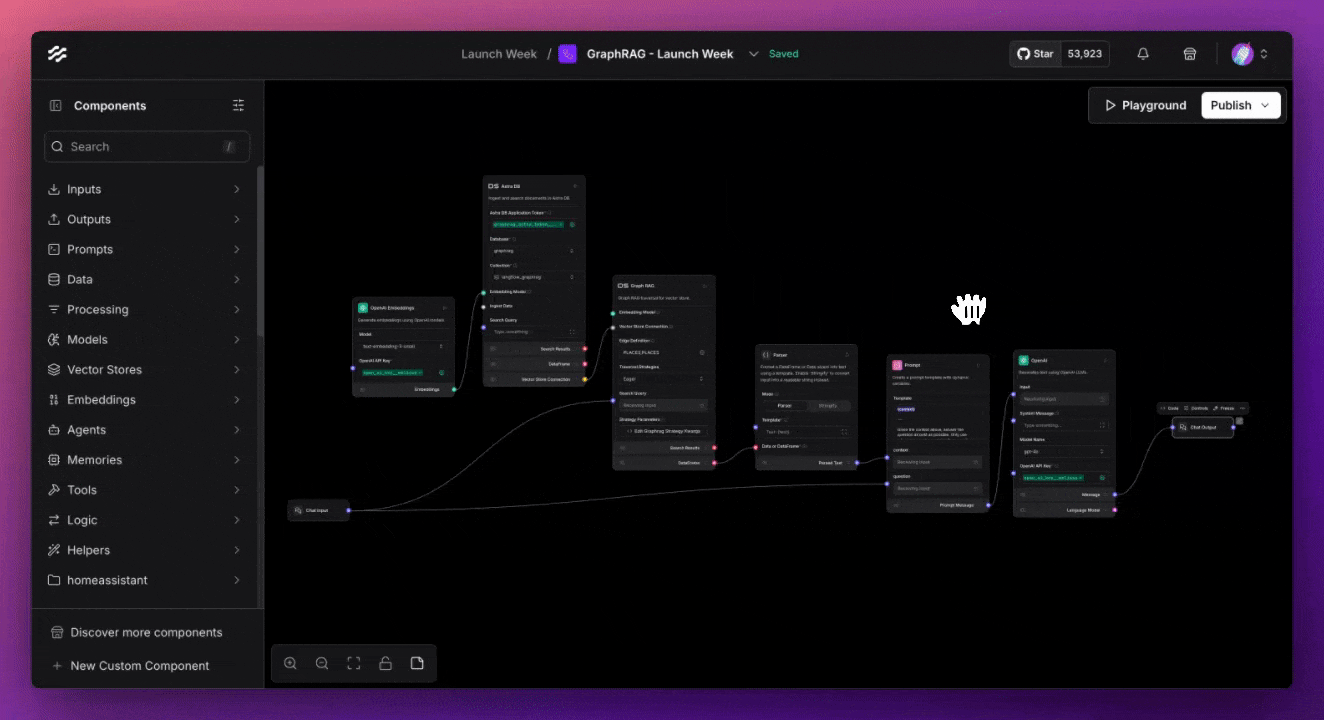The image size is (1324, 720).
Task: Open the component filter settings icon
Action: pos(238,106)
